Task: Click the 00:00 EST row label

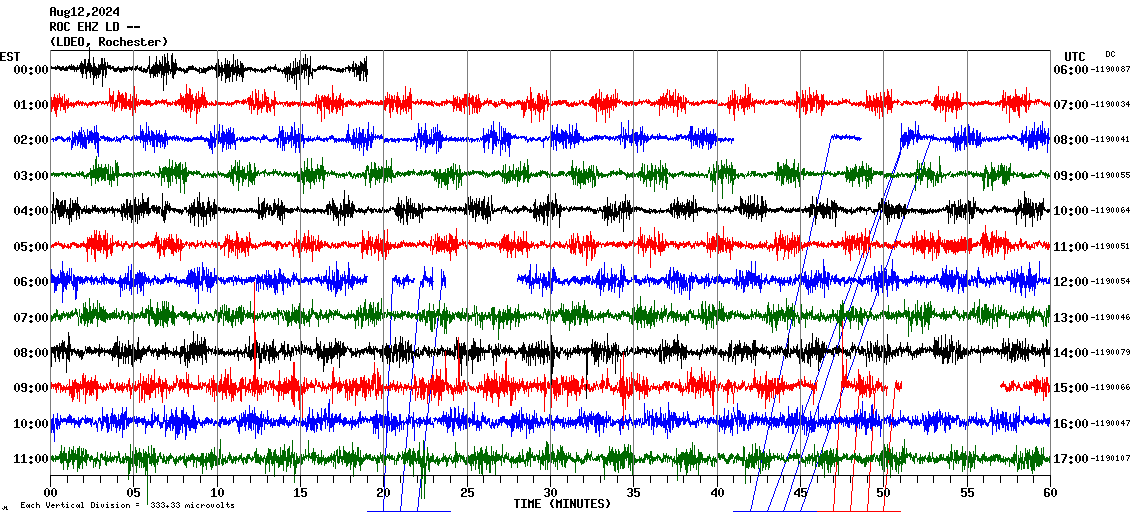Action: click(30, 70)
